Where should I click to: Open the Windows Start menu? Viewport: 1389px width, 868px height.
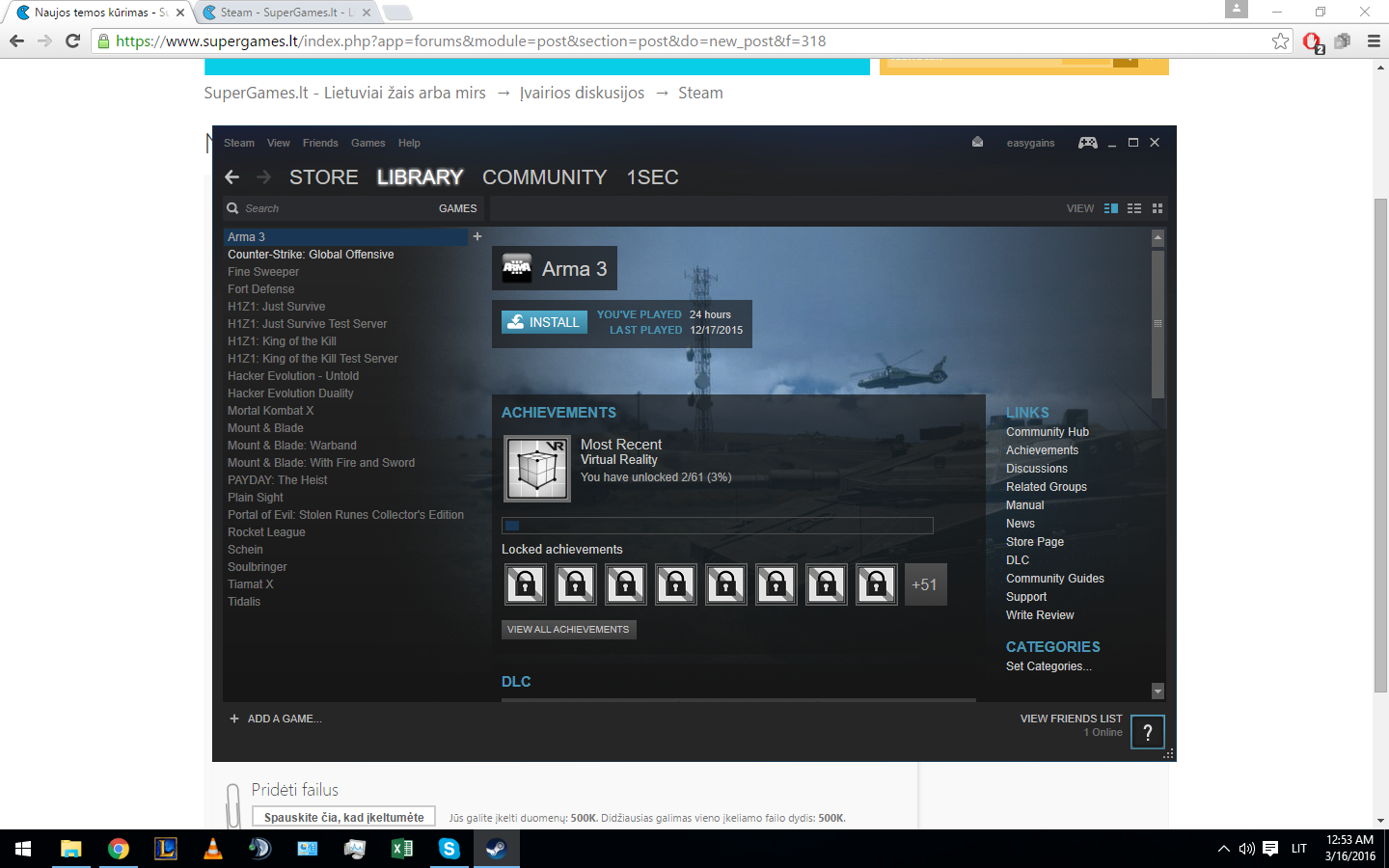tap(23, 849)
